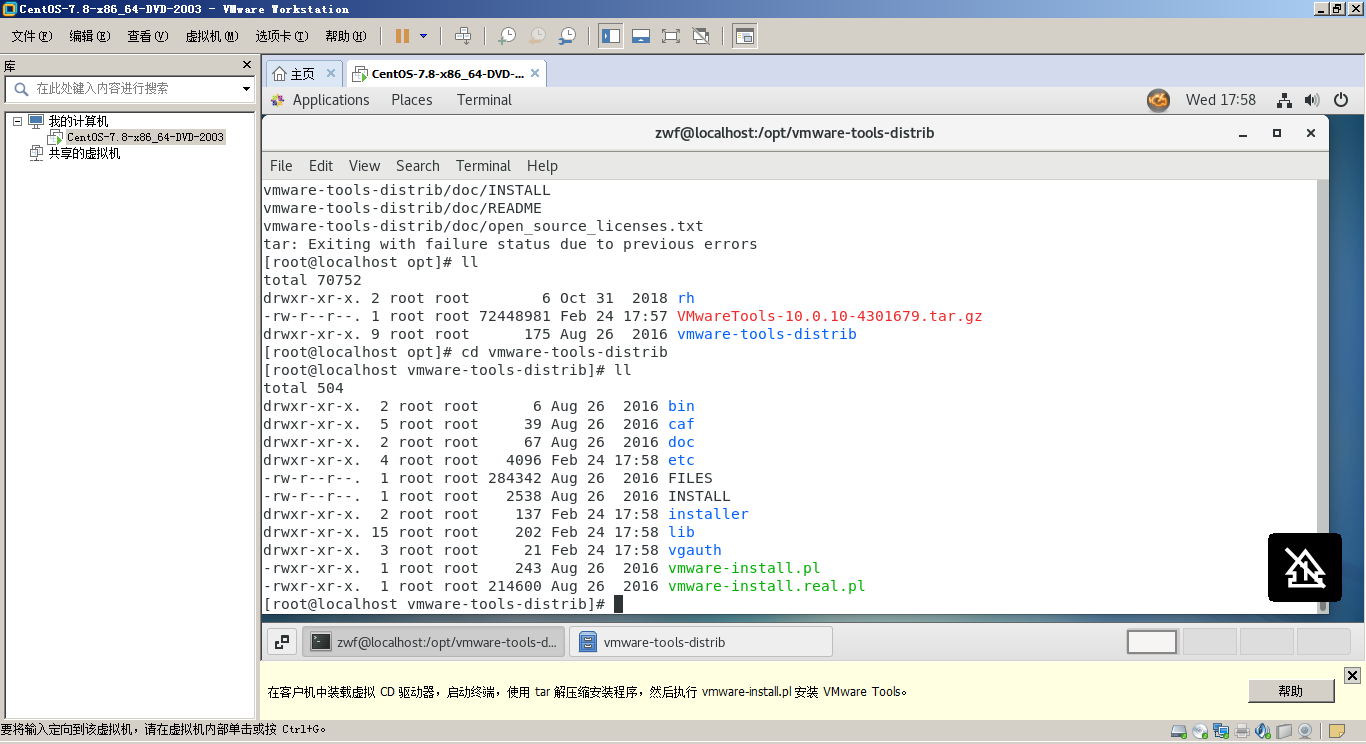The height and width of the screenshot is (744, 1366).
Task: Select CentOS-7.8-x86_64-DVD-2003 in the library
Action: (145, 137)
